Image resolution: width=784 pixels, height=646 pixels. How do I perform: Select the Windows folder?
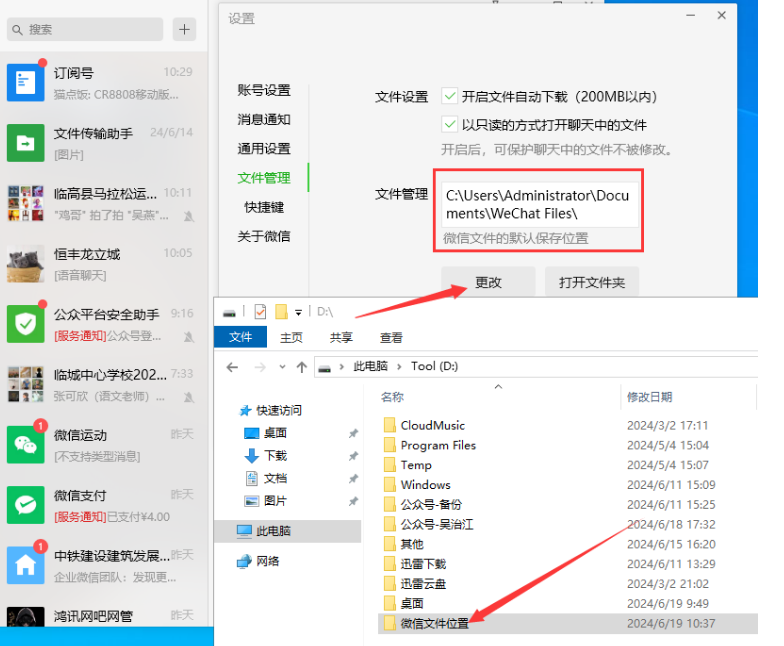pos(426,484)
